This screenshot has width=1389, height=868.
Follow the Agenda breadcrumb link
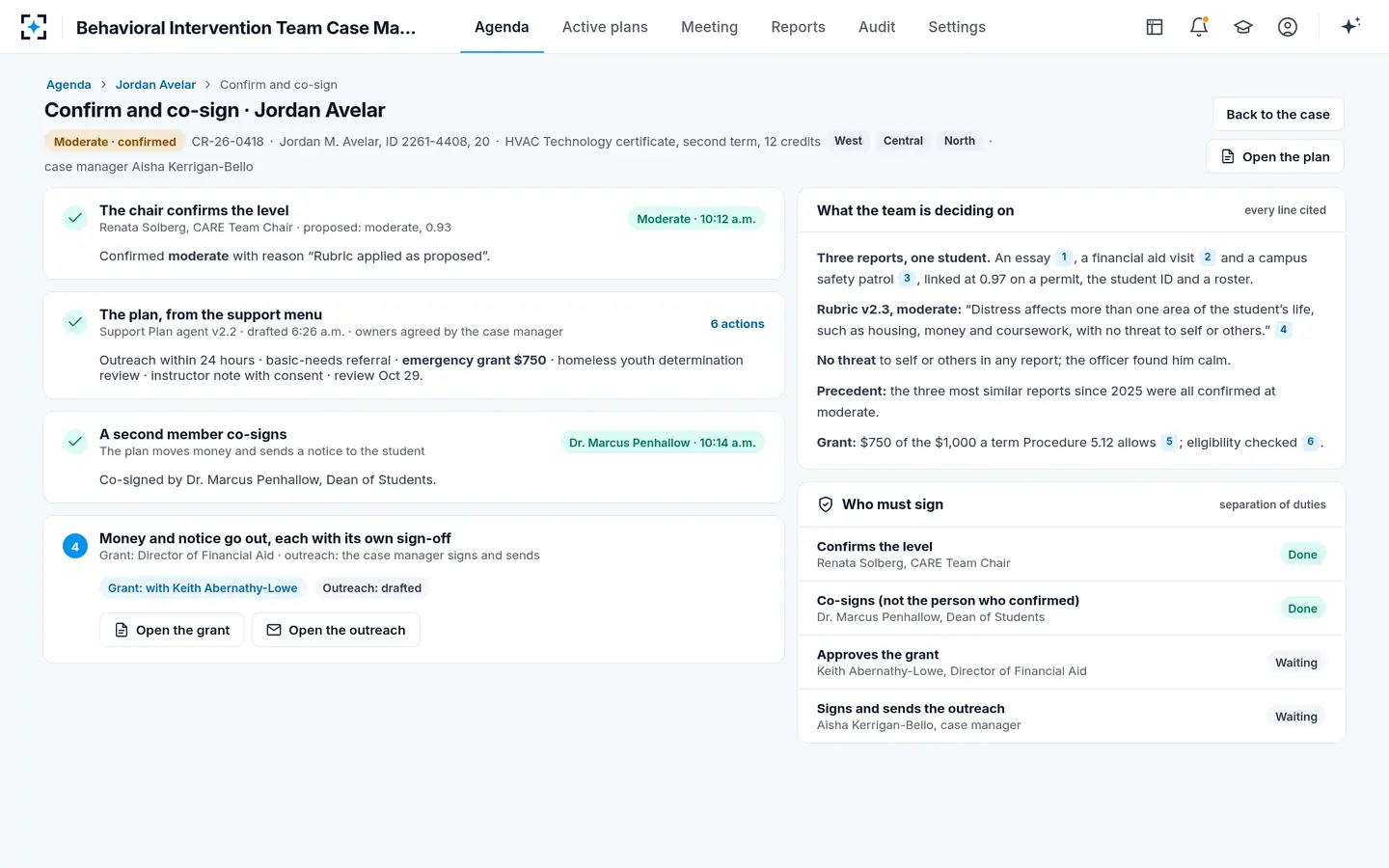click(x=68, y=85)
